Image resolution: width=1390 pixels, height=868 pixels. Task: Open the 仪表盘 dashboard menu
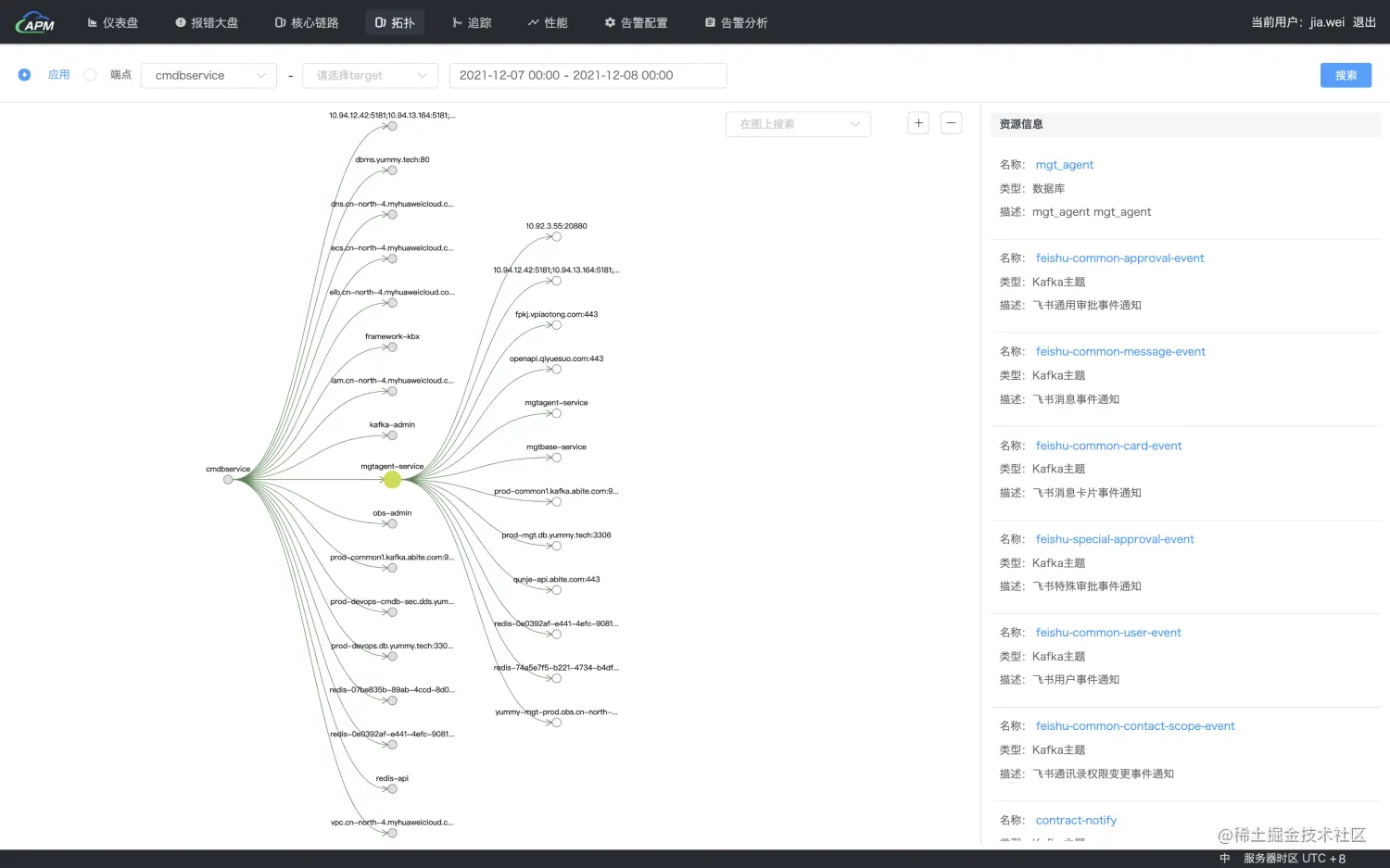coord(112,22)
